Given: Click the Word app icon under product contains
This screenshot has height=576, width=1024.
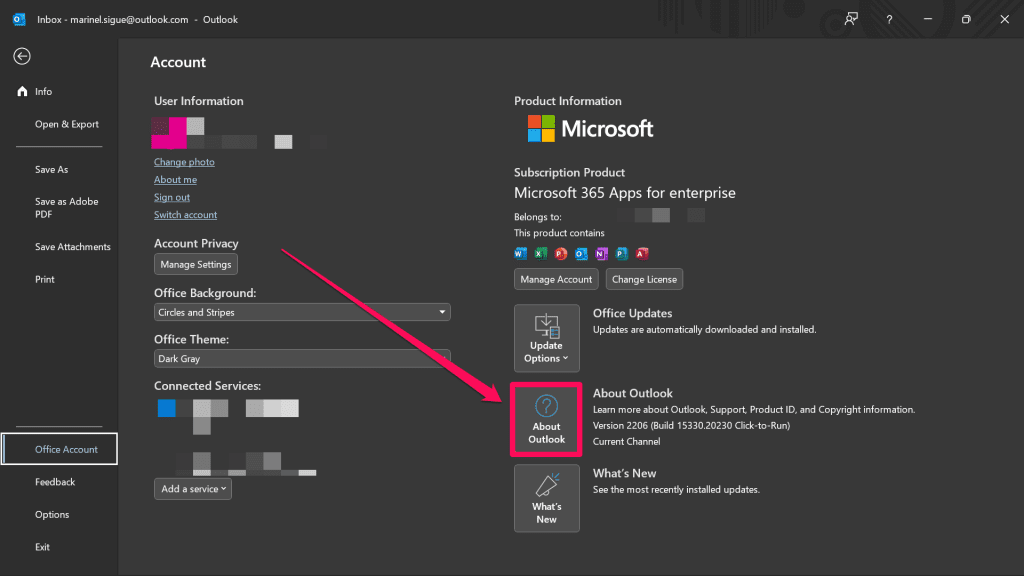Looking at the screenshot, I should (520, 253).
